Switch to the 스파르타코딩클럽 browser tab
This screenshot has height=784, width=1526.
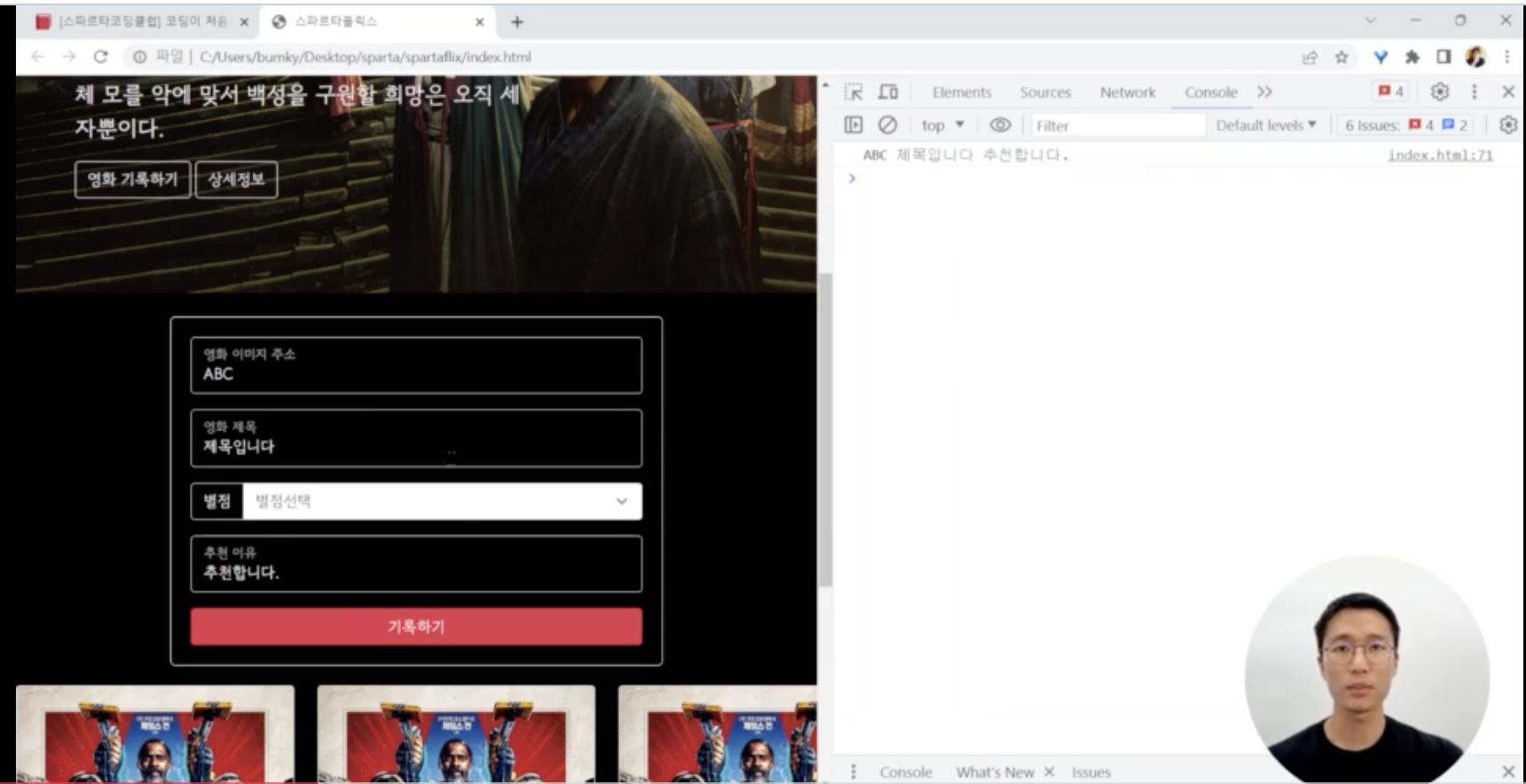[142, 21]
